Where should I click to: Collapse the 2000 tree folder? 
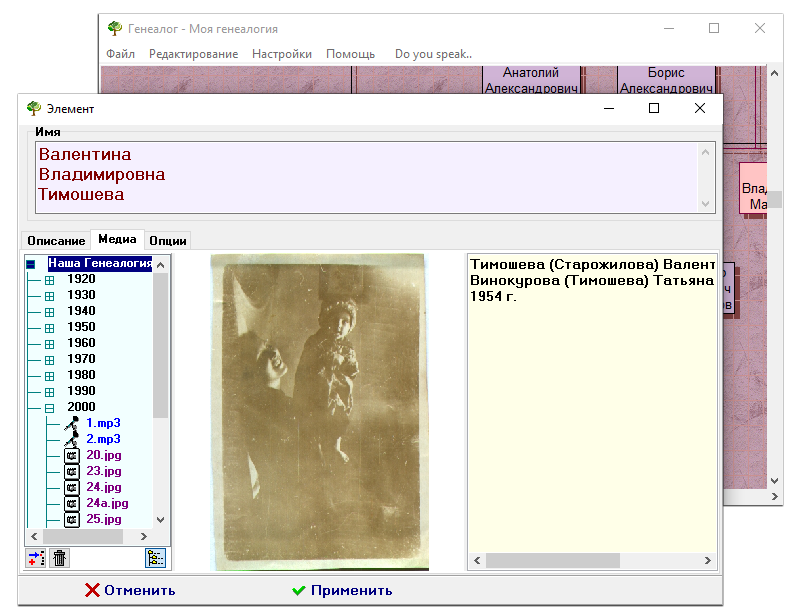[49, 407]
